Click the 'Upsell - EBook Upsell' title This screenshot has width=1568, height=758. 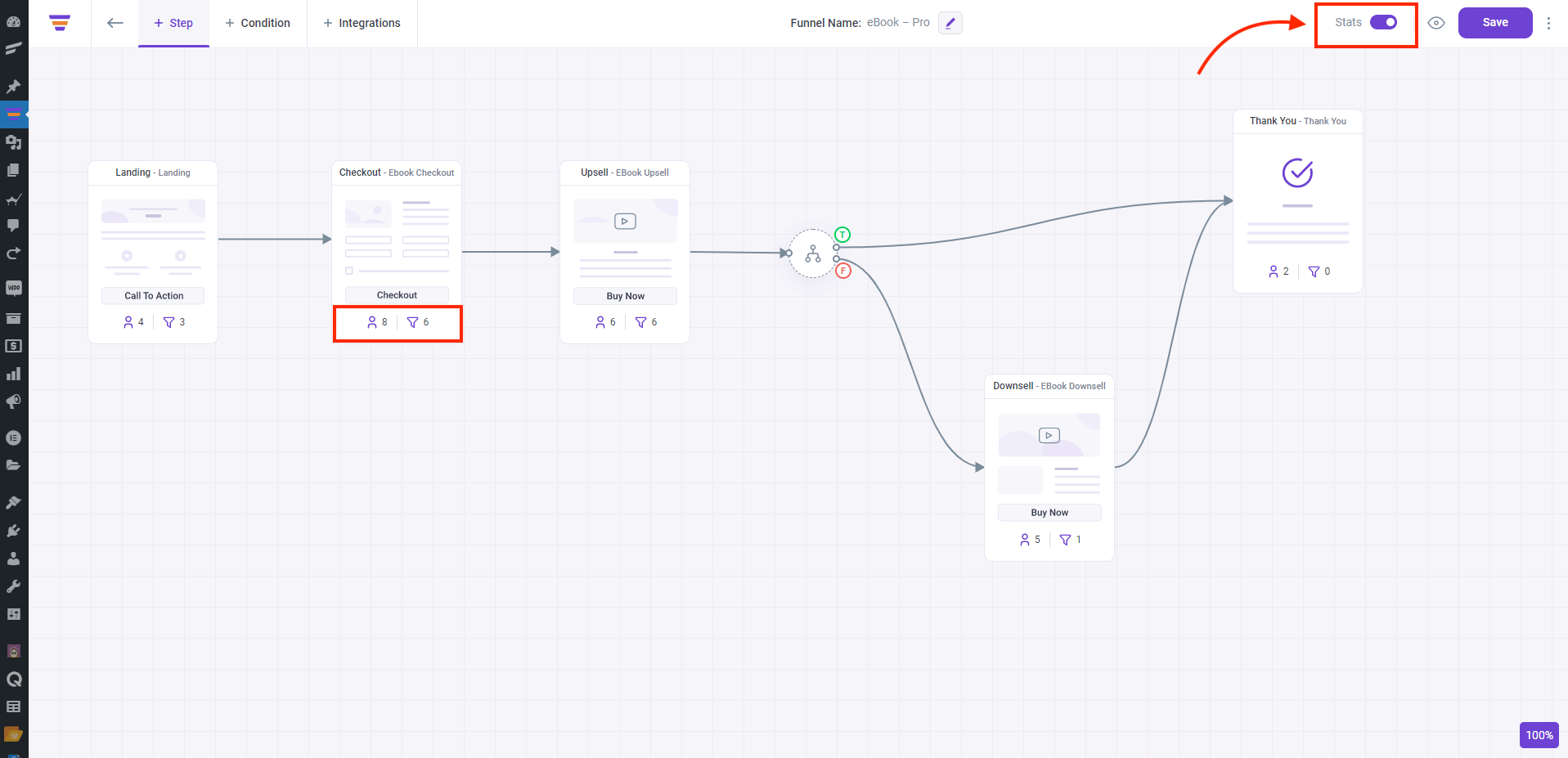point(625,173)
